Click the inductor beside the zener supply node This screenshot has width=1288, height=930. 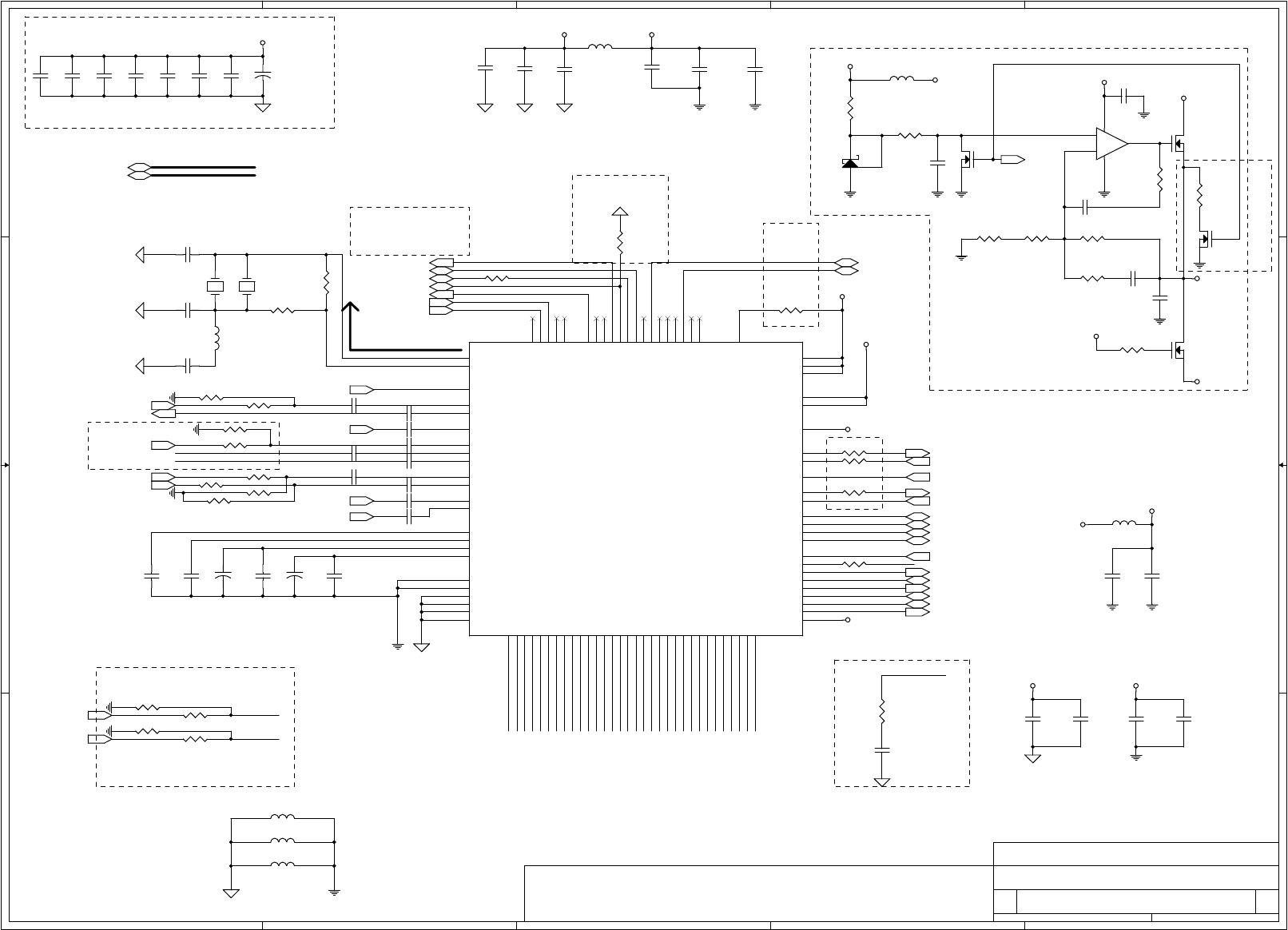(x=902, y=78)
